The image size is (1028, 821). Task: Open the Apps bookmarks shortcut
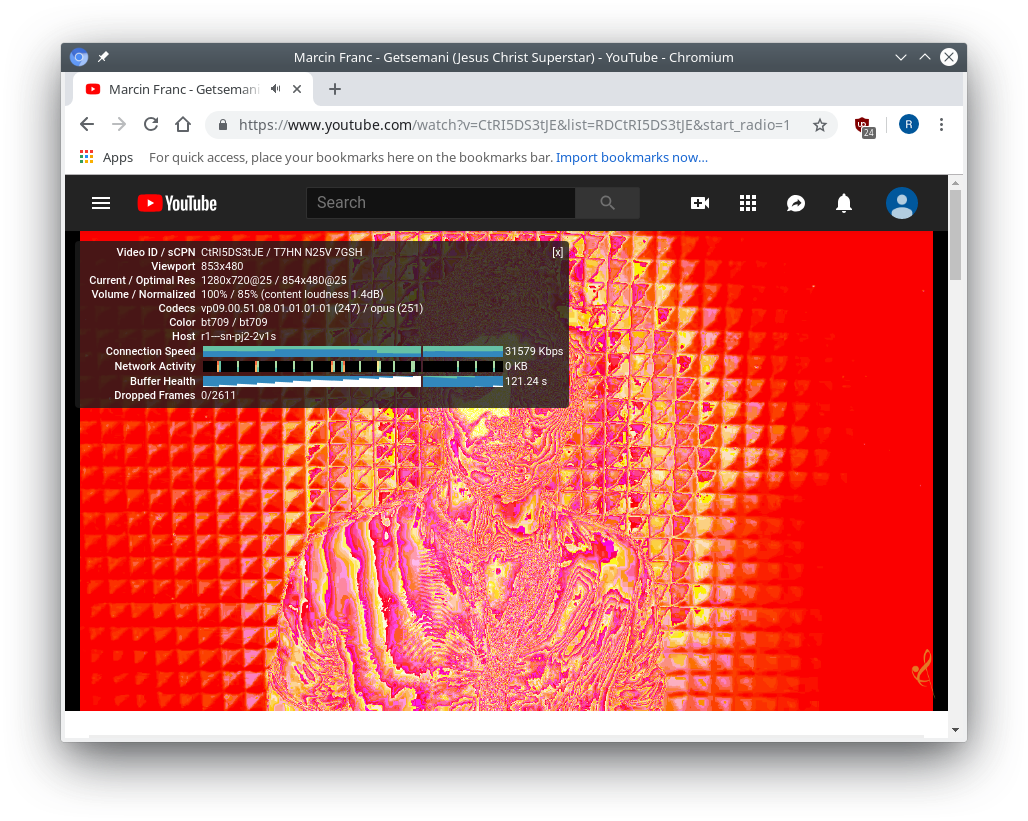click(x=106, y=157)
